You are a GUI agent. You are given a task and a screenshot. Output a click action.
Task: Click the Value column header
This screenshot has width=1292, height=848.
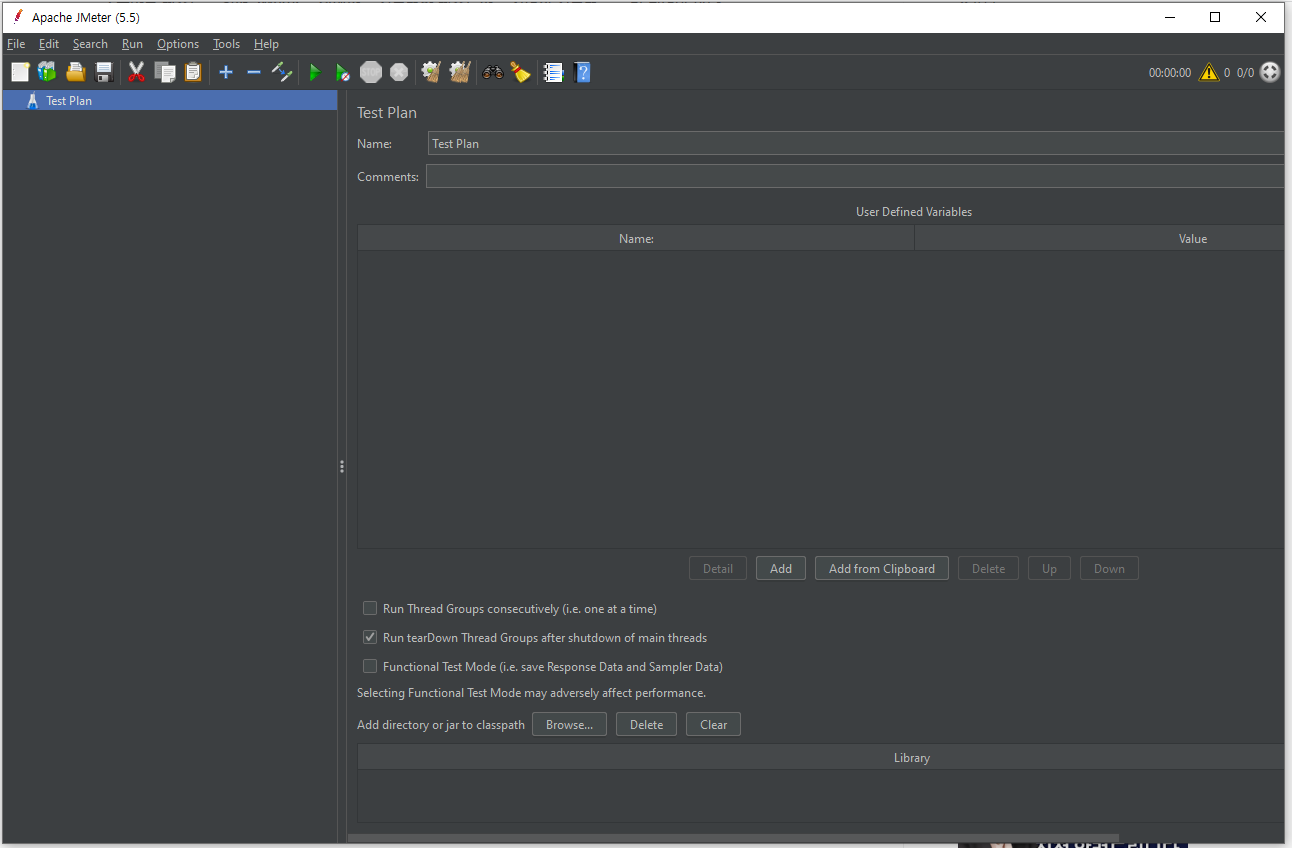tap(1099, 239)
